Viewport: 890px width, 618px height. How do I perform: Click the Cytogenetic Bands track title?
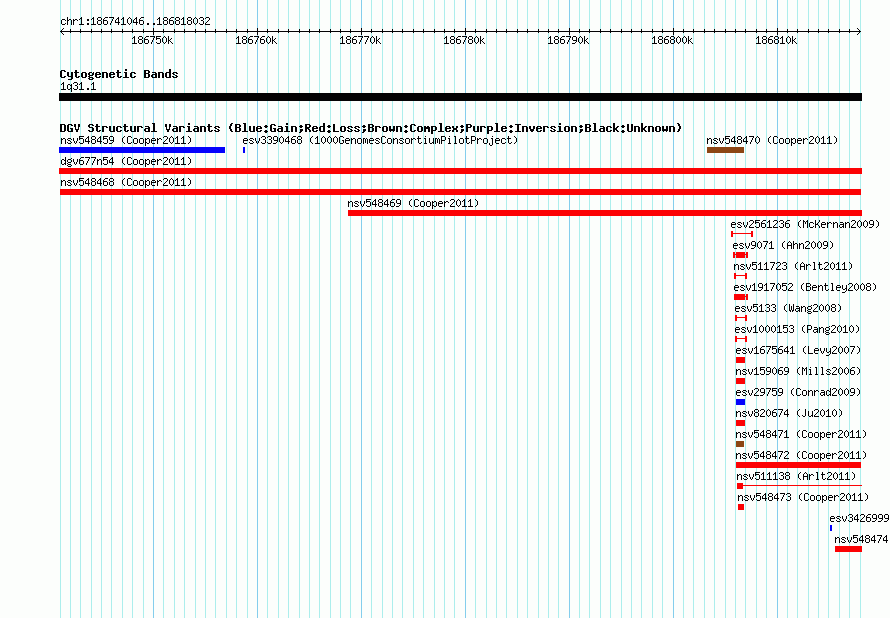[x=119, y=74]
